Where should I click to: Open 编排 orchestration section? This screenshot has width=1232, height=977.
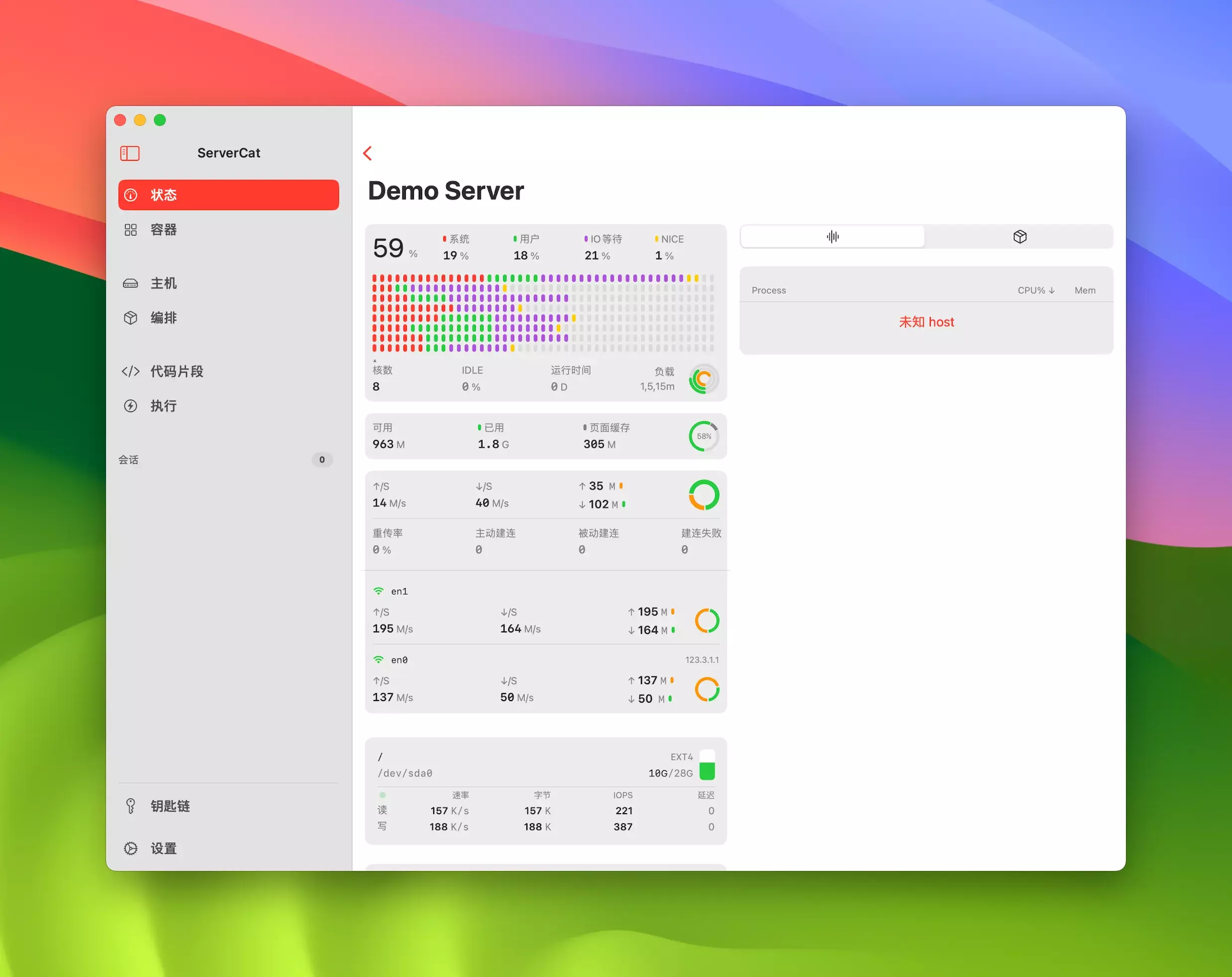[x=163, y=318]
